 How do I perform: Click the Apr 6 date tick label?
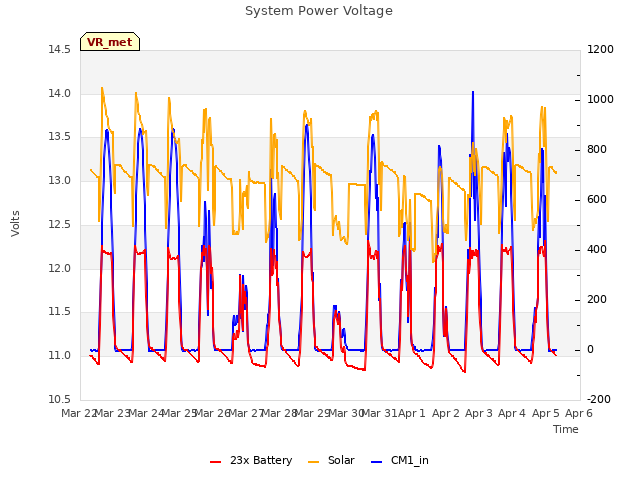pos(578,413)
